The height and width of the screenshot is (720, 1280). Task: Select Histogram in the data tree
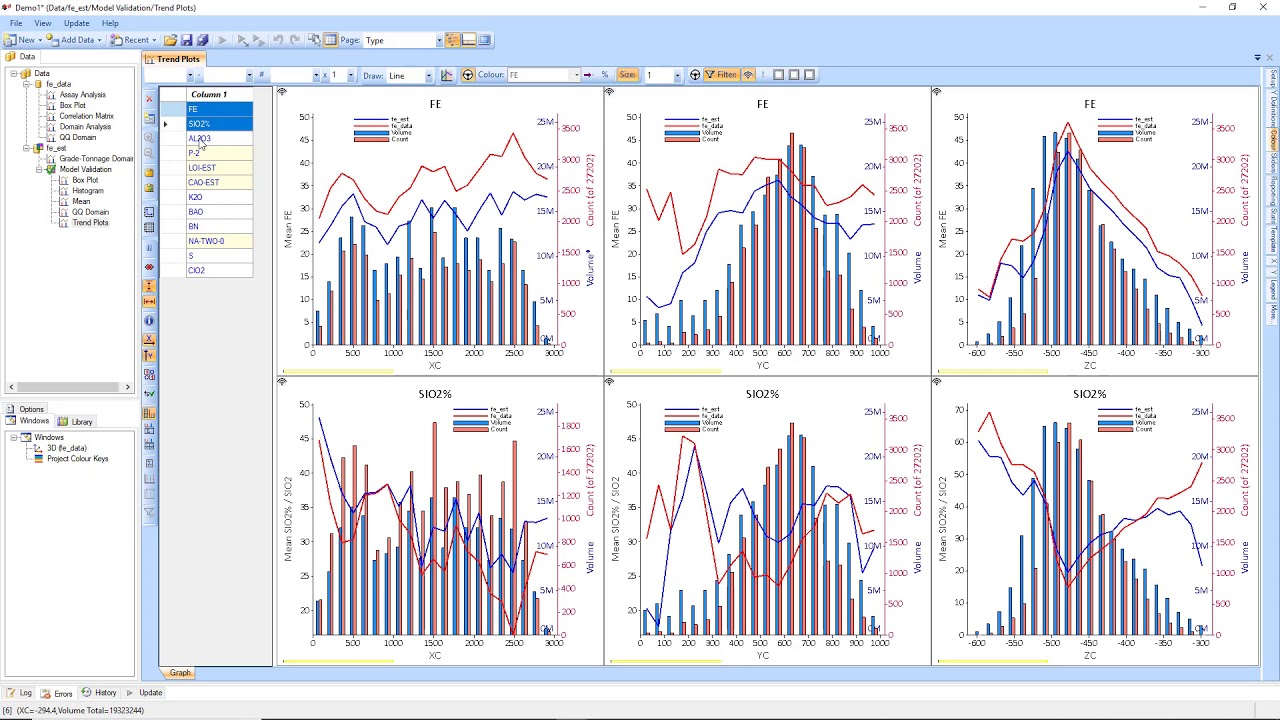point(87,191)
